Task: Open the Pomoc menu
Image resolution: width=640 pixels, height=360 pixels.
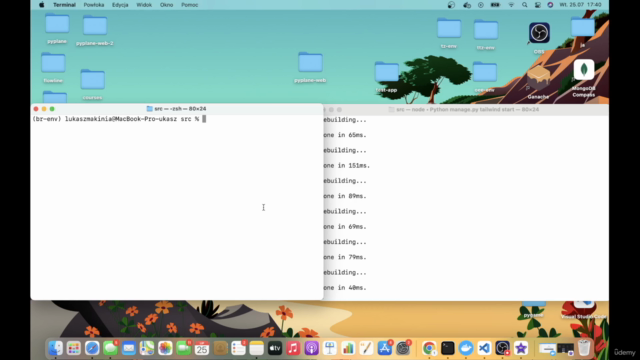Action: tap(189, 5)
